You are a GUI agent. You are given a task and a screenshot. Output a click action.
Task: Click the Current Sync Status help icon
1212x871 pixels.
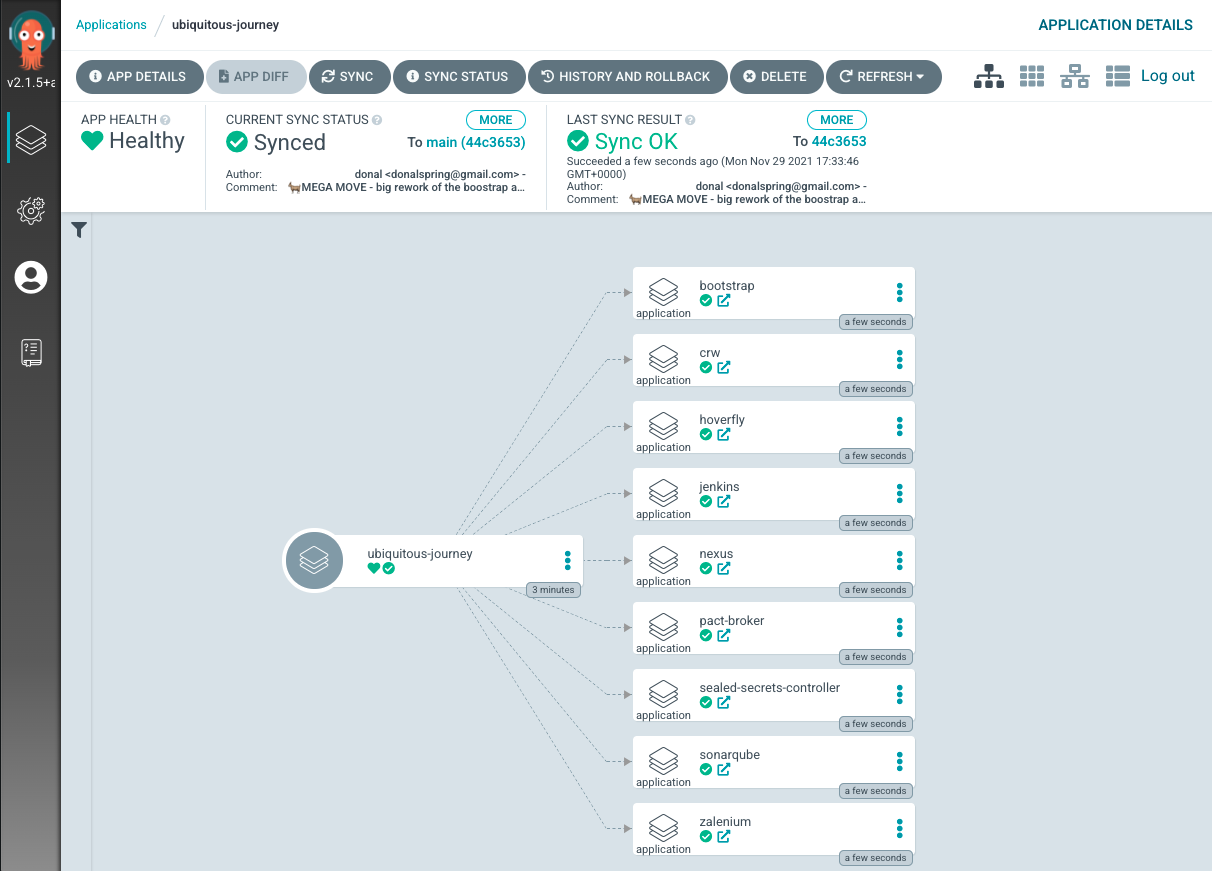(x=377, y=120)
